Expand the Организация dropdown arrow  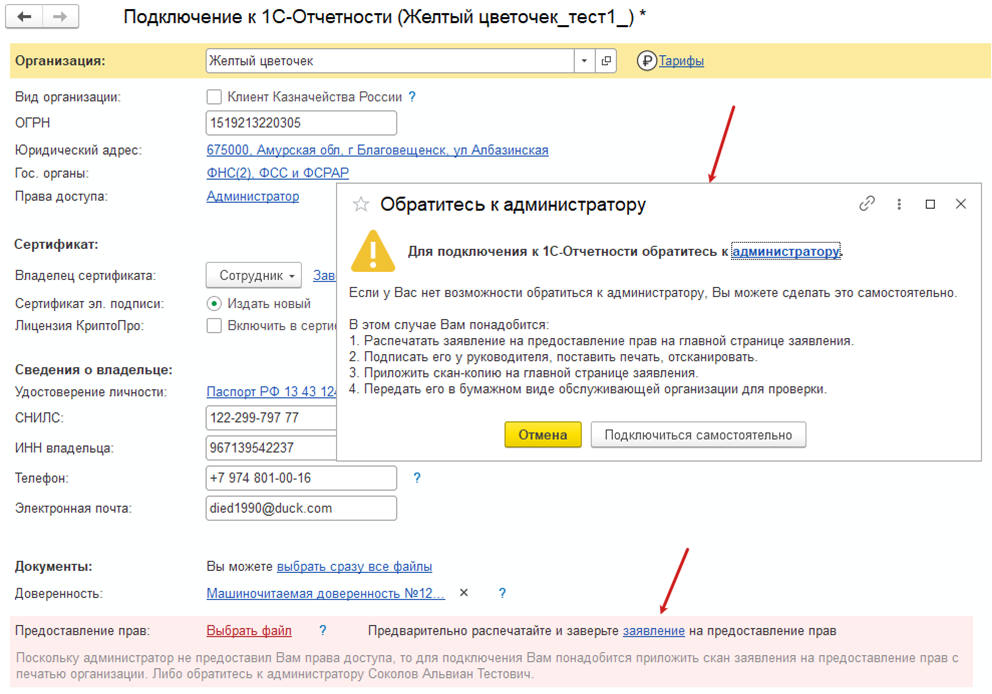[584, 61]
